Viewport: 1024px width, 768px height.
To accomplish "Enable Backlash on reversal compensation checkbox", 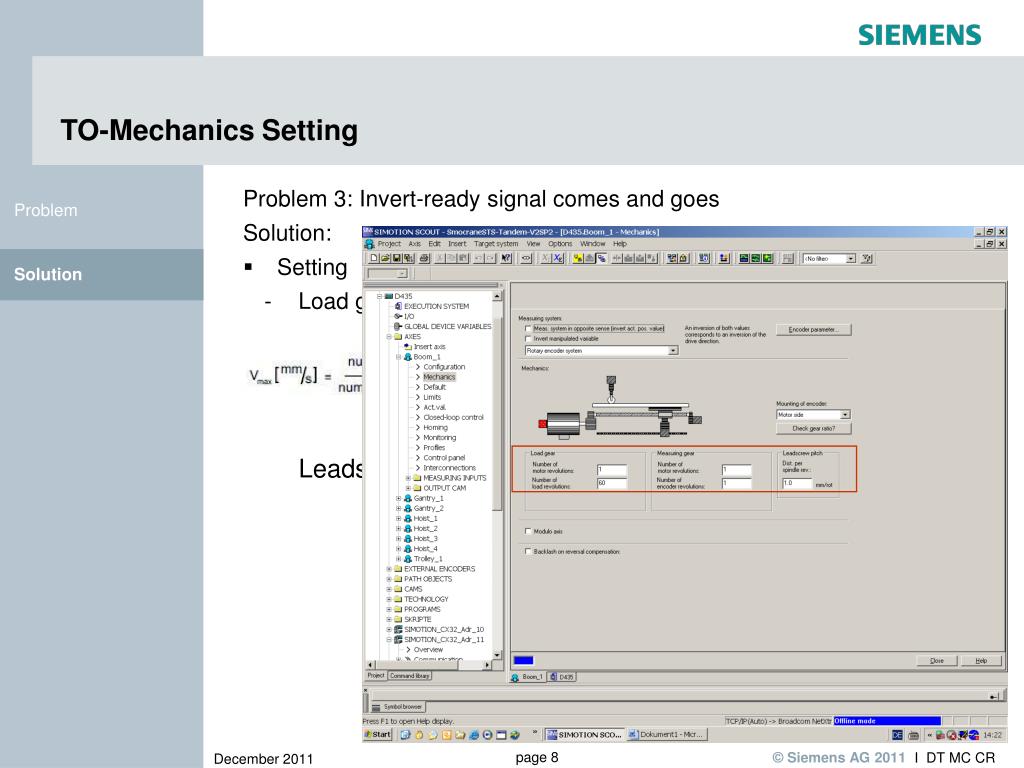I will 528,552.
